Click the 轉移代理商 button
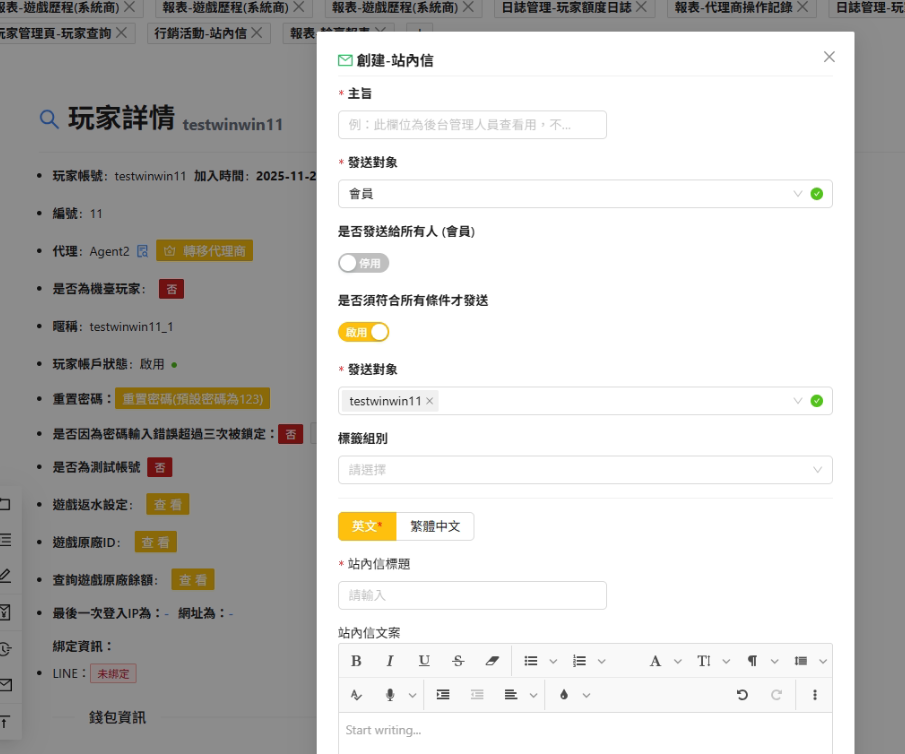Screen dimensions: 905x754 [204, 251]
